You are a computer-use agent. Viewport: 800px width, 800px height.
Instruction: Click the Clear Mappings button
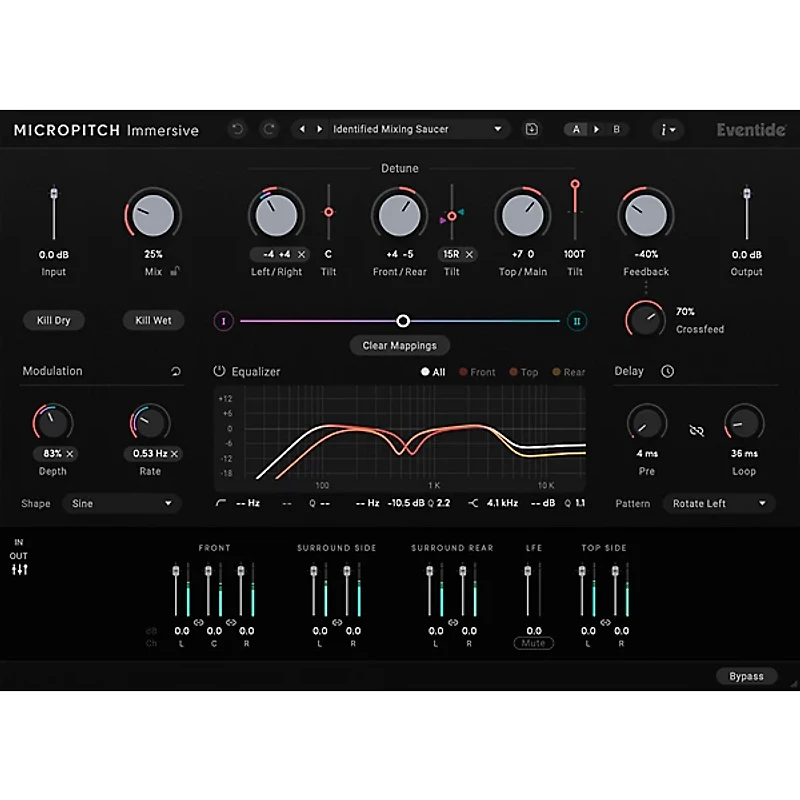399,345
